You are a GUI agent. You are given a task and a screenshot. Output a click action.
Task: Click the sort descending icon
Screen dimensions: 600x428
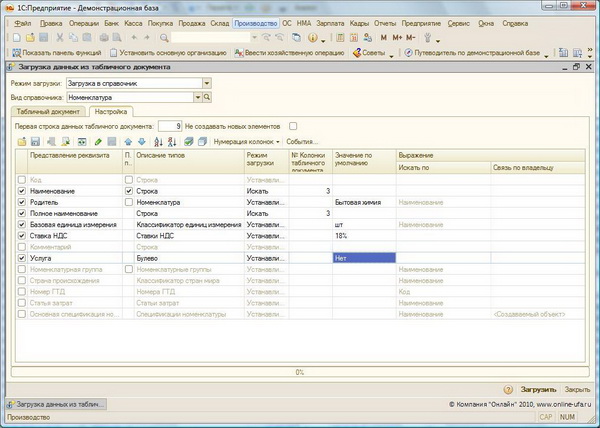click(x=172, y=142)
